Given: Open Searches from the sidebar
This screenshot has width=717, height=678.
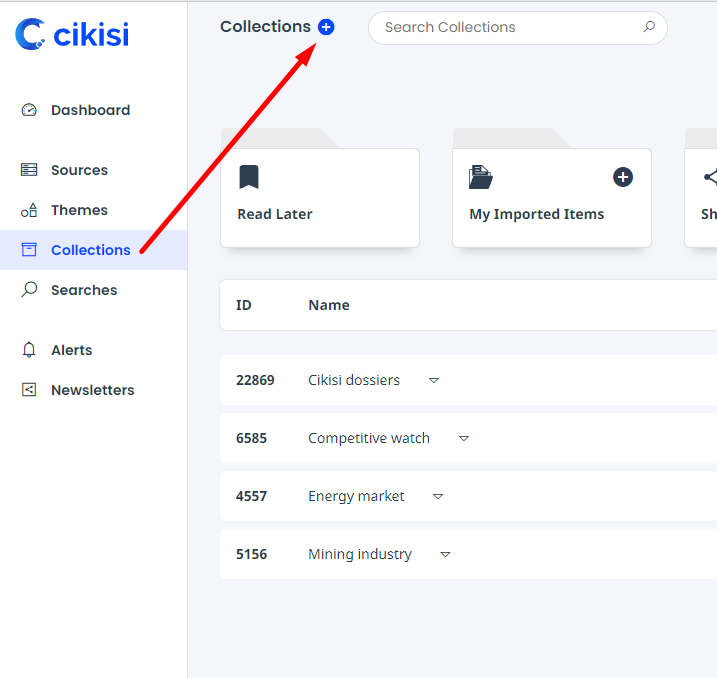Looking at the screenshot, I should tap(84, 290).
